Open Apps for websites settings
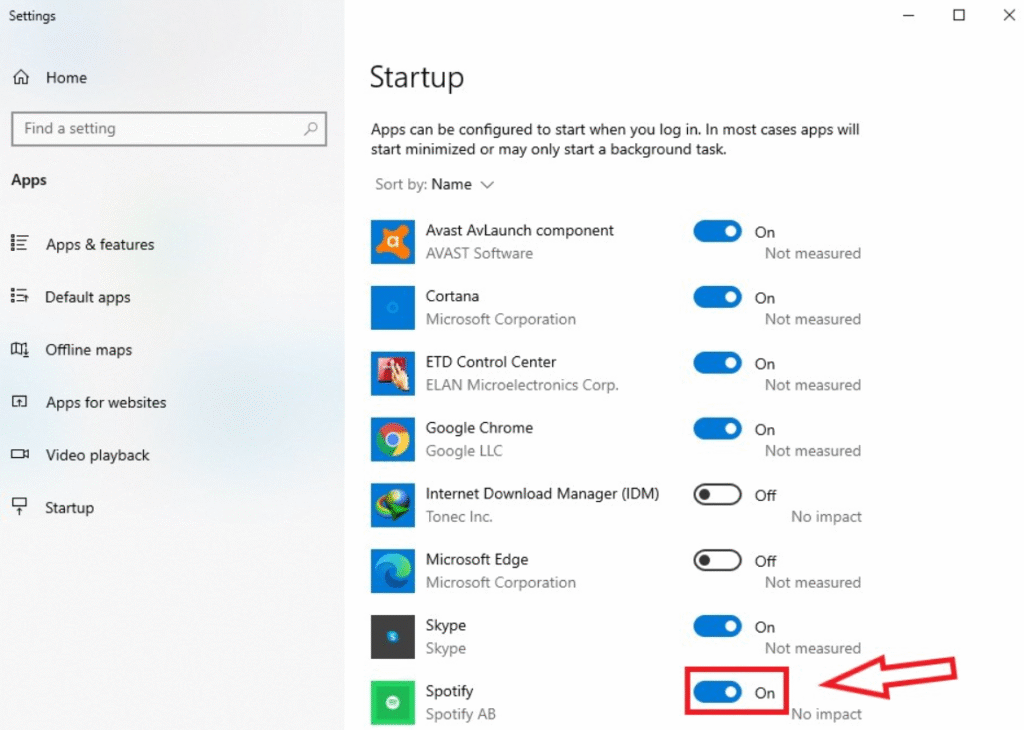This screenshot has width=1024, height=730. (105, 402)
